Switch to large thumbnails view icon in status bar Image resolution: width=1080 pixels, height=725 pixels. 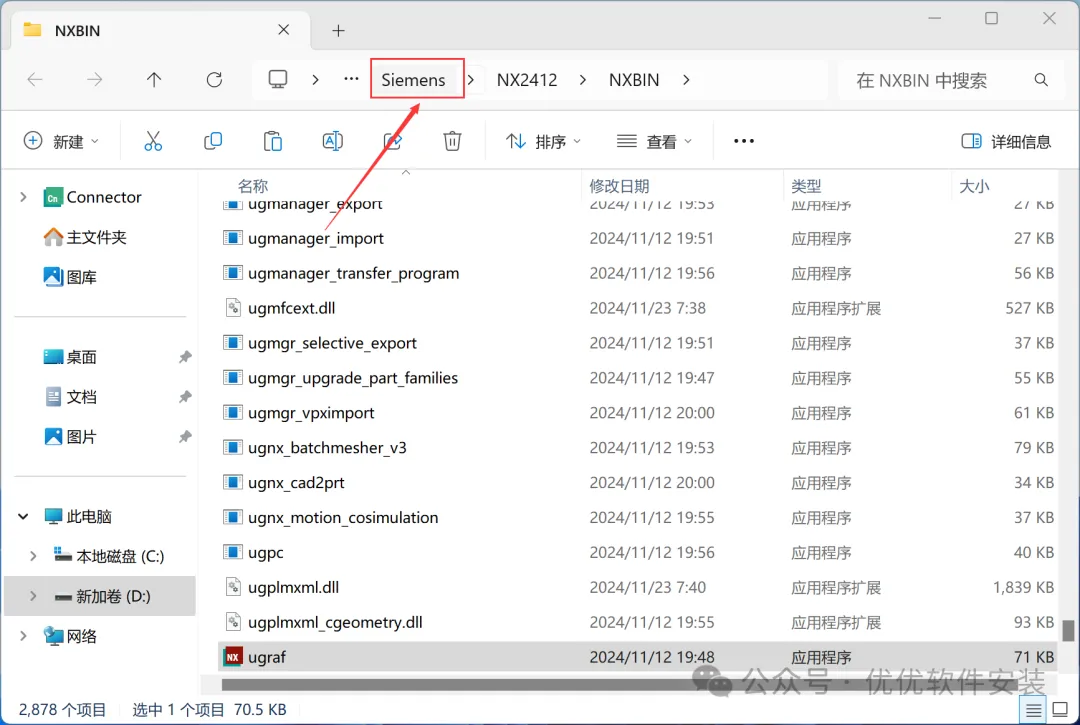point(1061,710)
